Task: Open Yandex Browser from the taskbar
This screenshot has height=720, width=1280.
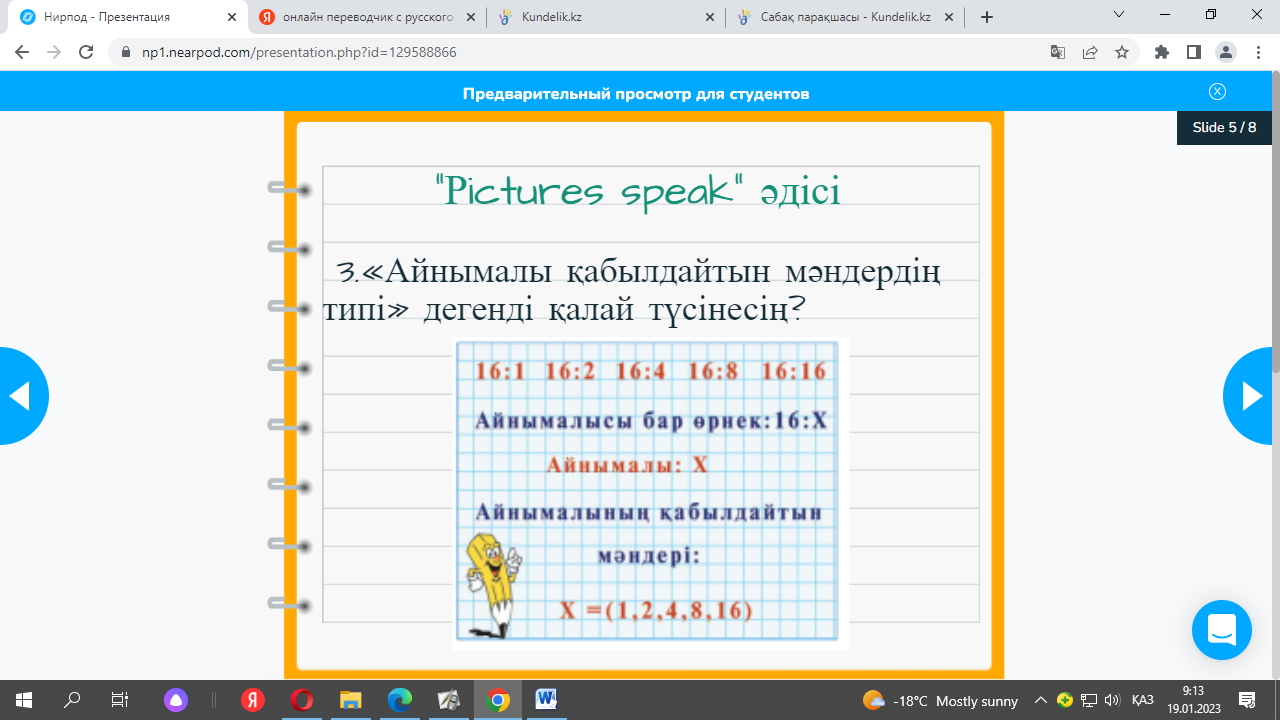Action: (253, 700)
